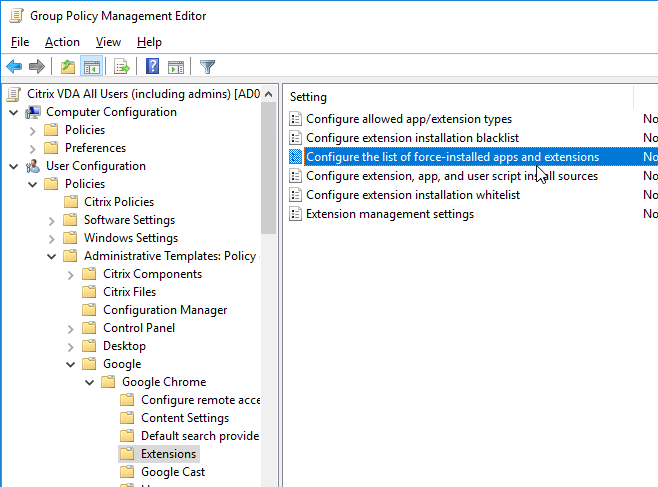
Task: Click the Citrix Files folder icon
Action: (x=89, y=292)
